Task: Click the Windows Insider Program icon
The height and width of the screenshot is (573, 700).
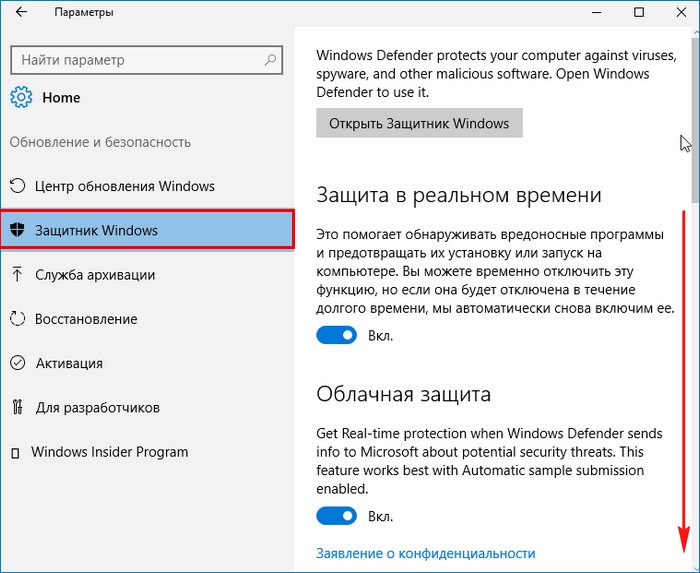Action: click(15, 453)
